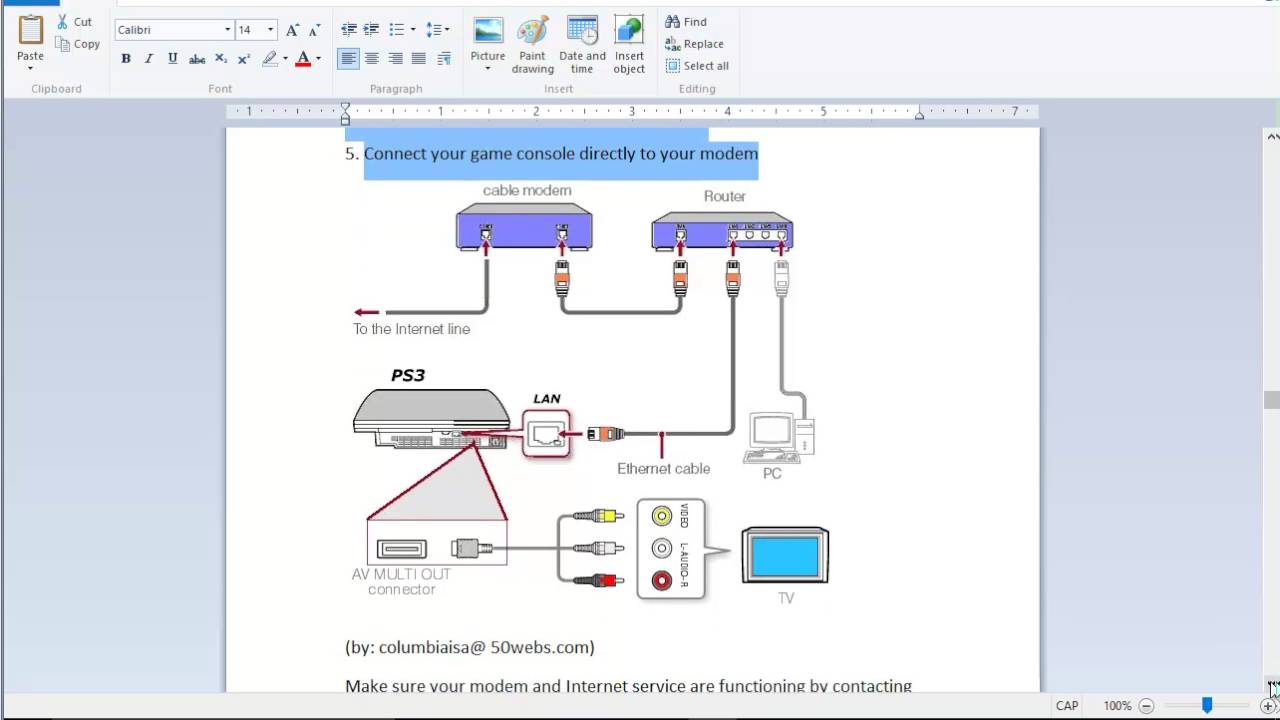Shrink the font size
1280x720 pixels.
315,30
